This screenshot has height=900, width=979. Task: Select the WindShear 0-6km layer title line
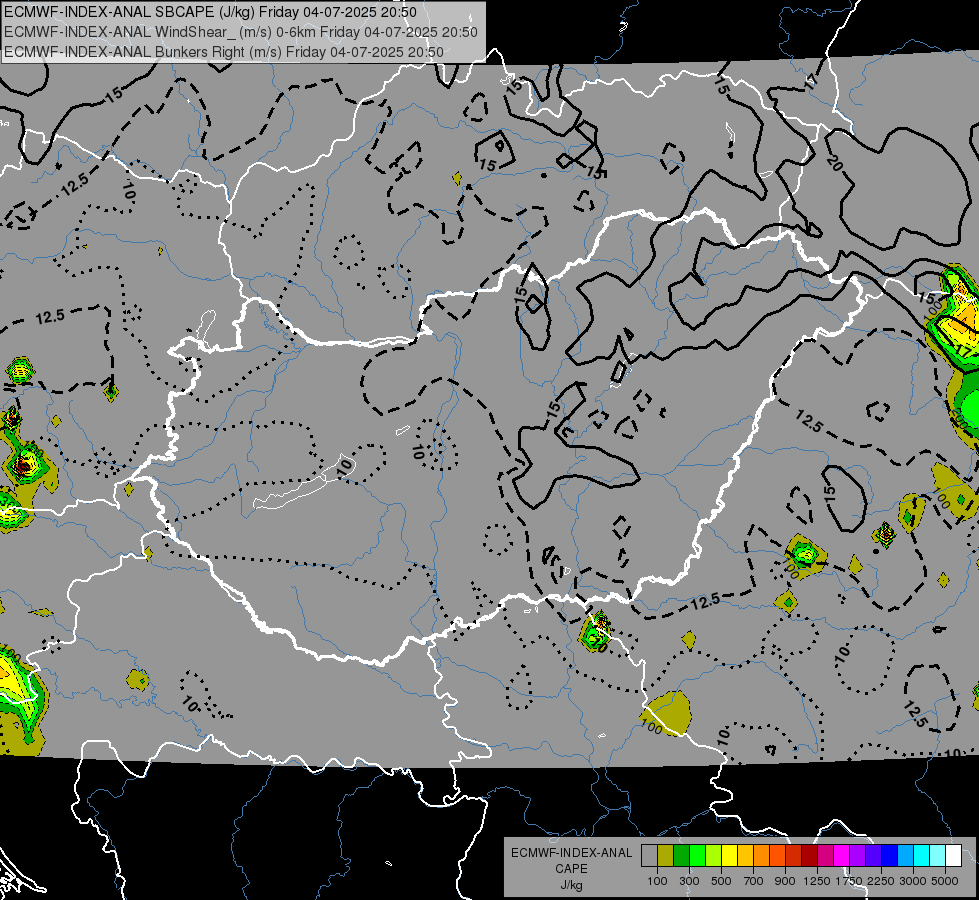click(241, 32)
